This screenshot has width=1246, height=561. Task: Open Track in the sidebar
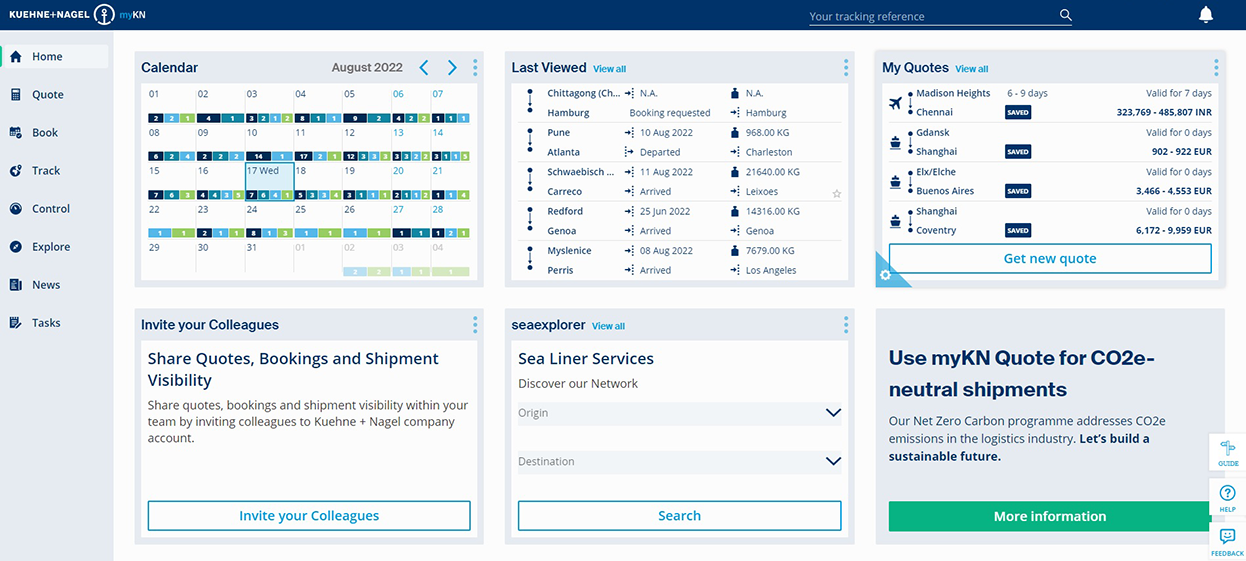[x=46, y=171]
